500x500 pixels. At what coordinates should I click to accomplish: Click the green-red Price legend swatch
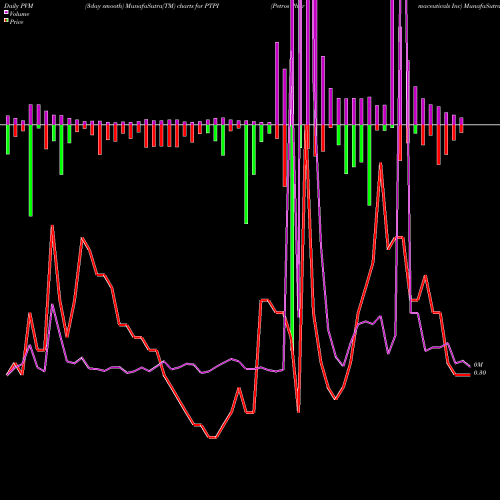click(6, 21)
